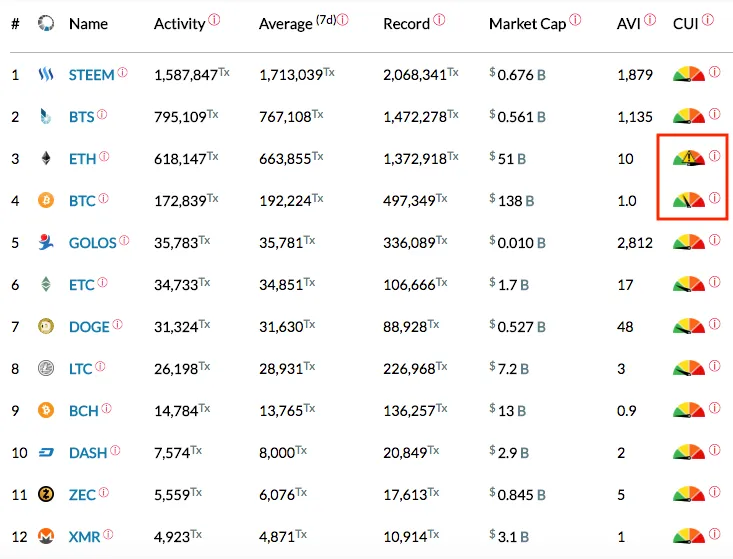
Task: Open info icon next to Activity header
Action: (x=214, y=20)
